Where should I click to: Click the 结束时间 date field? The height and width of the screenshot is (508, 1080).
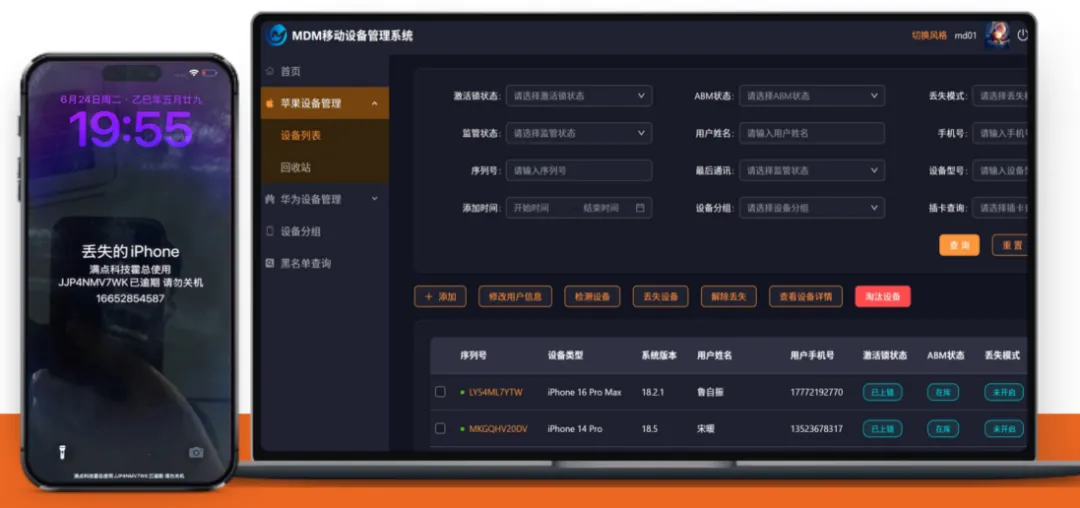601,208
